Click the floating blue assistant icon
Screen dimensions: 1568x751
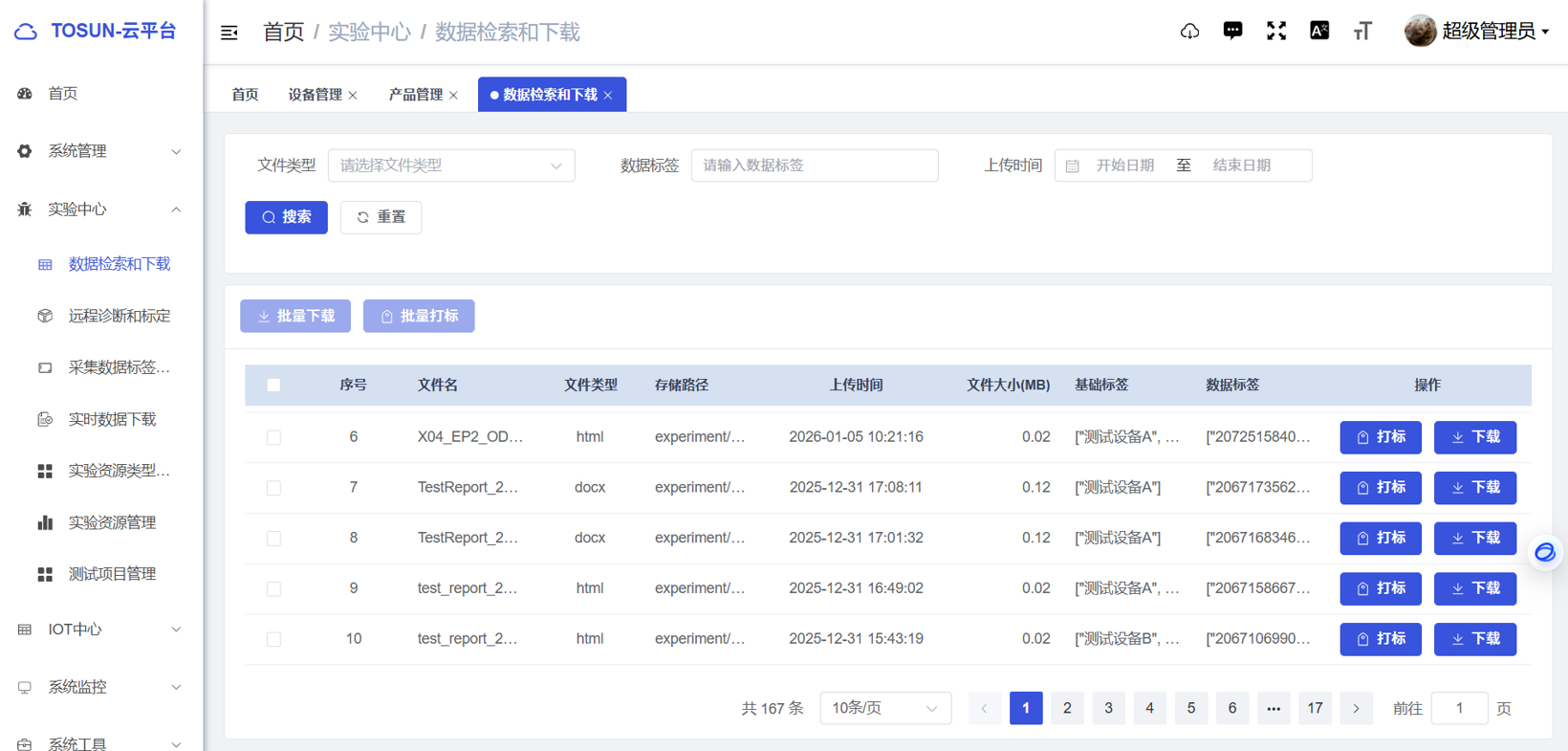pyautogui.click(x=1544, y=553)
